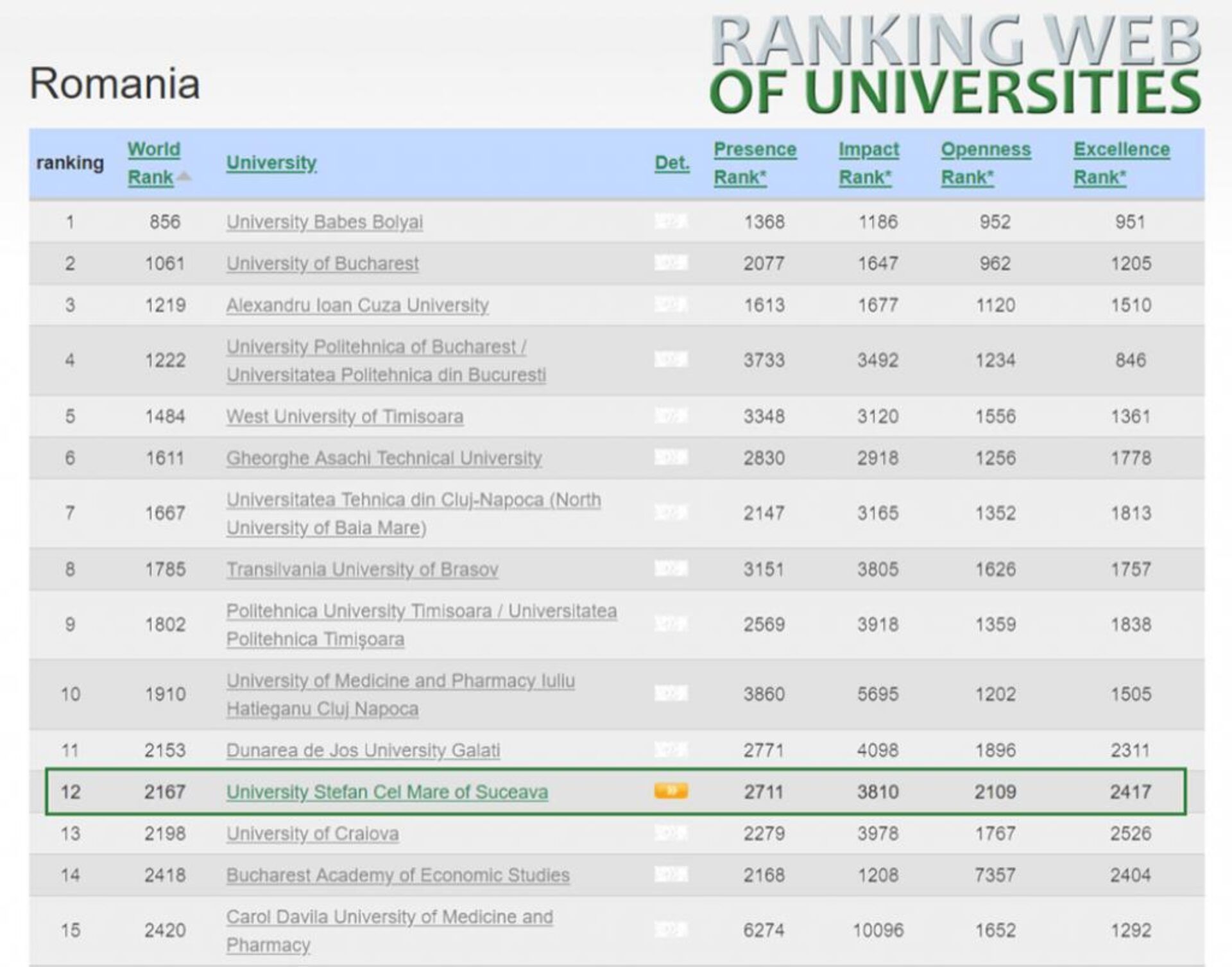Select excellence rank value 2417
Image resolution: width=1232 pixels, height=967 pixels.
click(x=1131, y=792)
